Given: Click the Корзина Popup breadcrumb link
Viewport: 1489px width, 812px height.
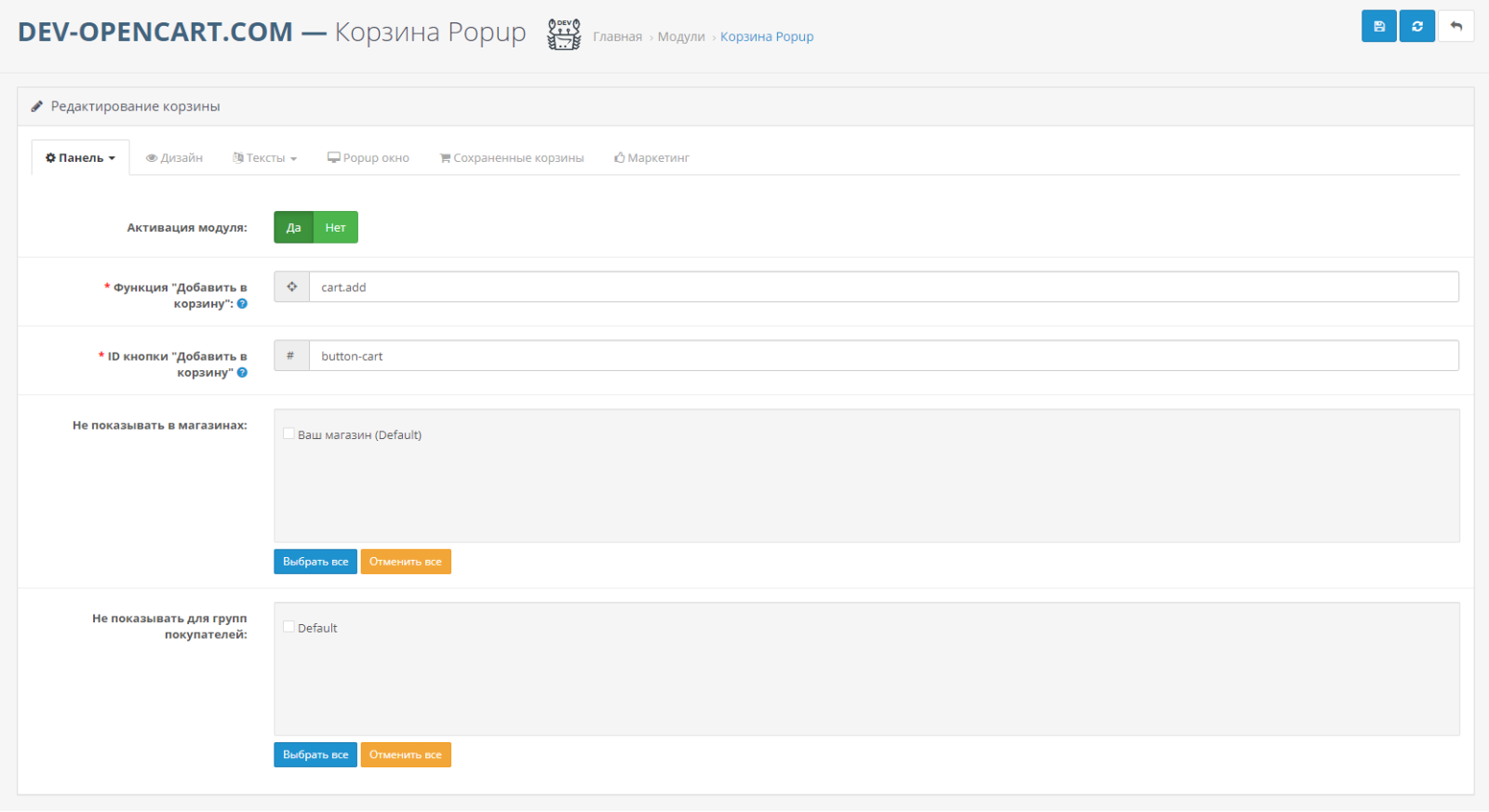Looking at the screenshot, I should [x=767, y=37].
